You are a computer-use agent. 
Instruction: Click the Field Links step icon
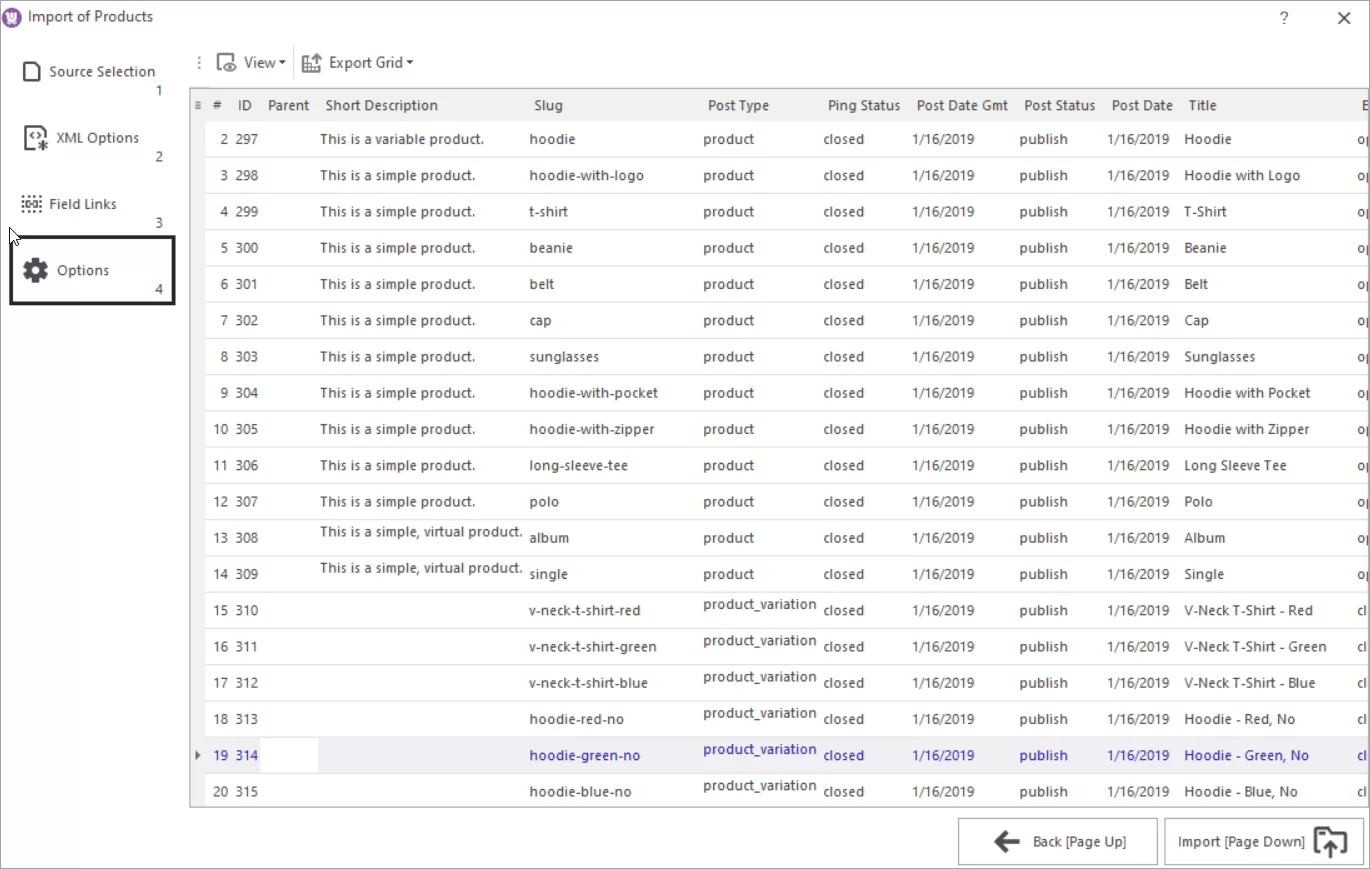pos(31,203)
